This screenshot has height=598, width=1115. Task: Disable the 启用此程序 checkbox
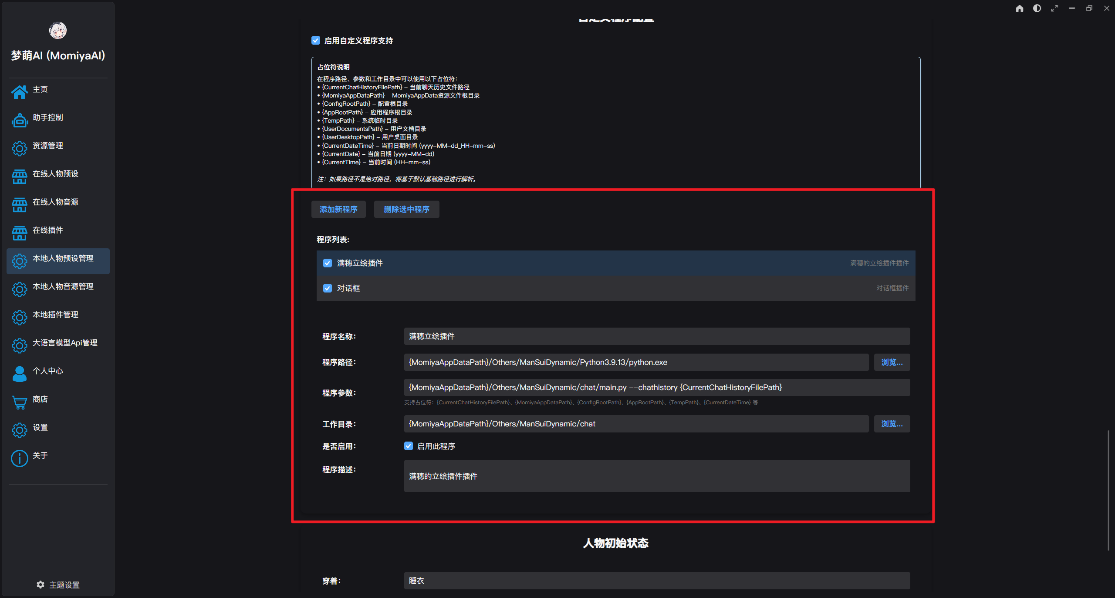click(x=407, y=445)
